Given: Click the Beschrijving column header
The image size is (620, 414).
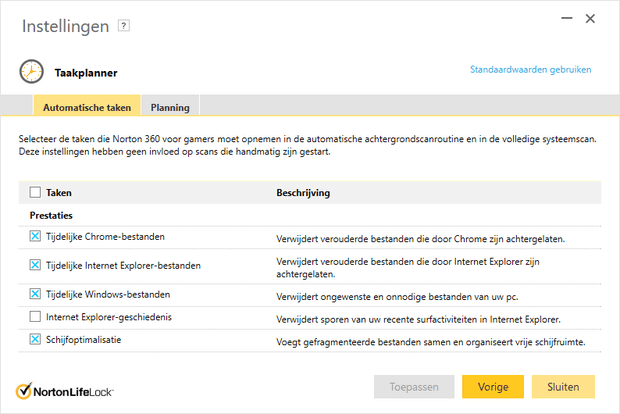Looking at the screenshot, I should point(303,193).
